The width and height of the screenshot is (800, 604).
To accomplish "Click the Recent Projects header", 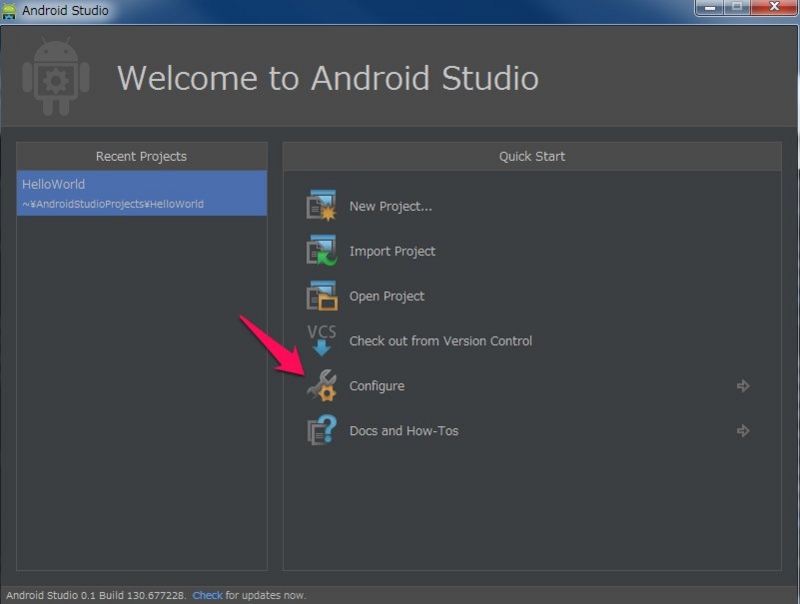I will click(x=141, y=156).
